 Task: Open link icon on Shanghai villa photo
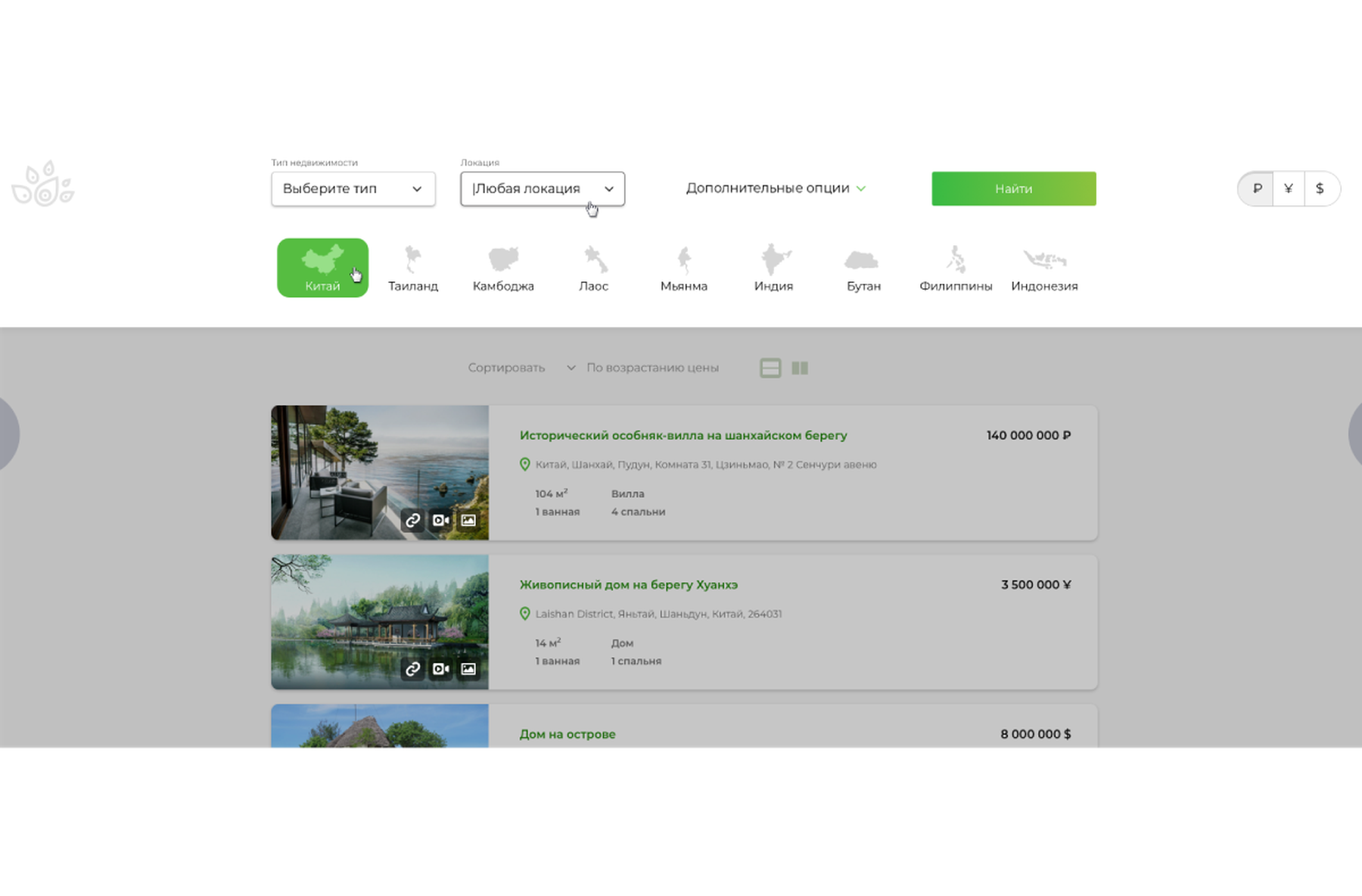pos(412,520)
